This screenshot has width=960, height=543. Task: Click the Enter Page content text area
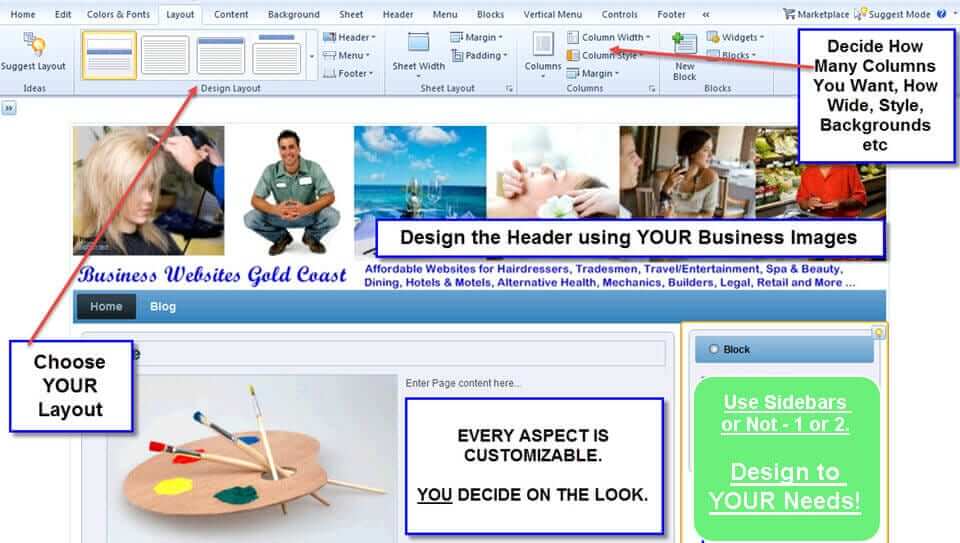coord(463,383)
